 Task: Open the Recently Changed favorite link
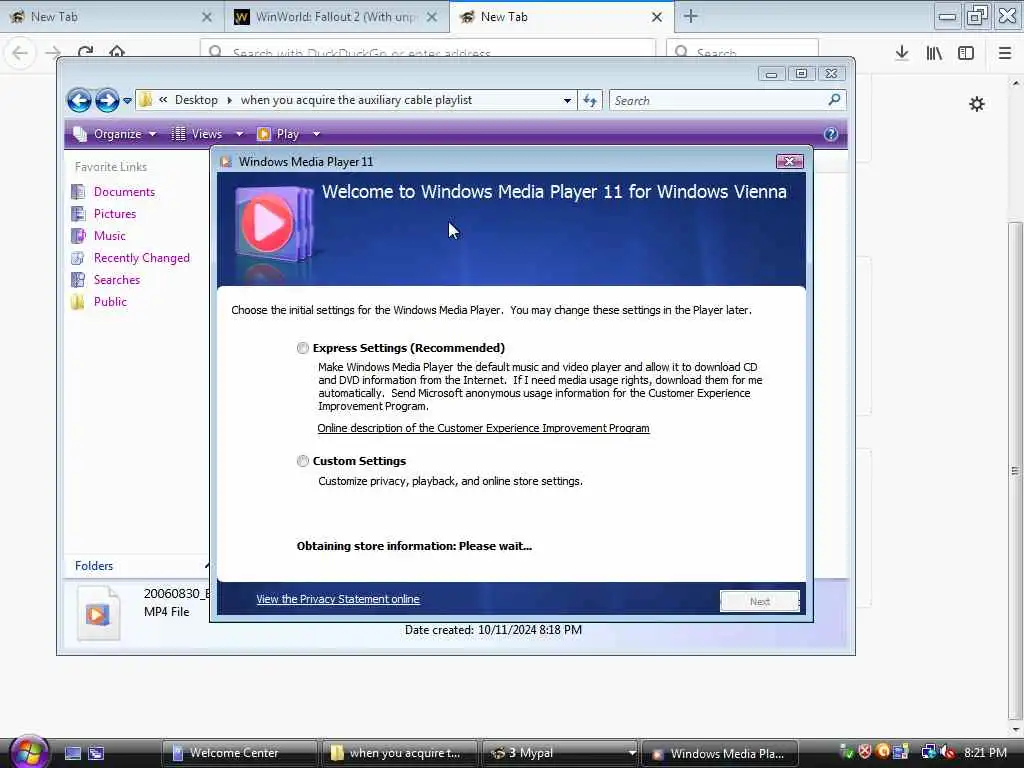[142, 258]
